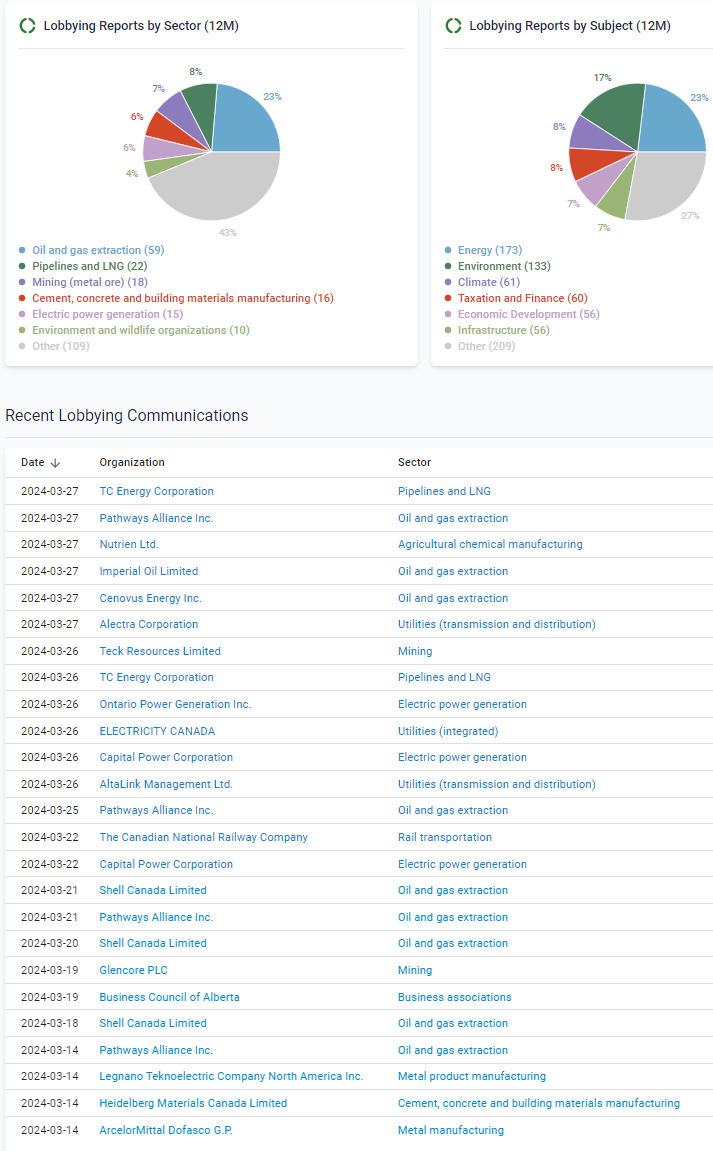Open Agricultural chemical manufacturing sector link
This screenshot has width=713, height=1151.
[491, 545]
